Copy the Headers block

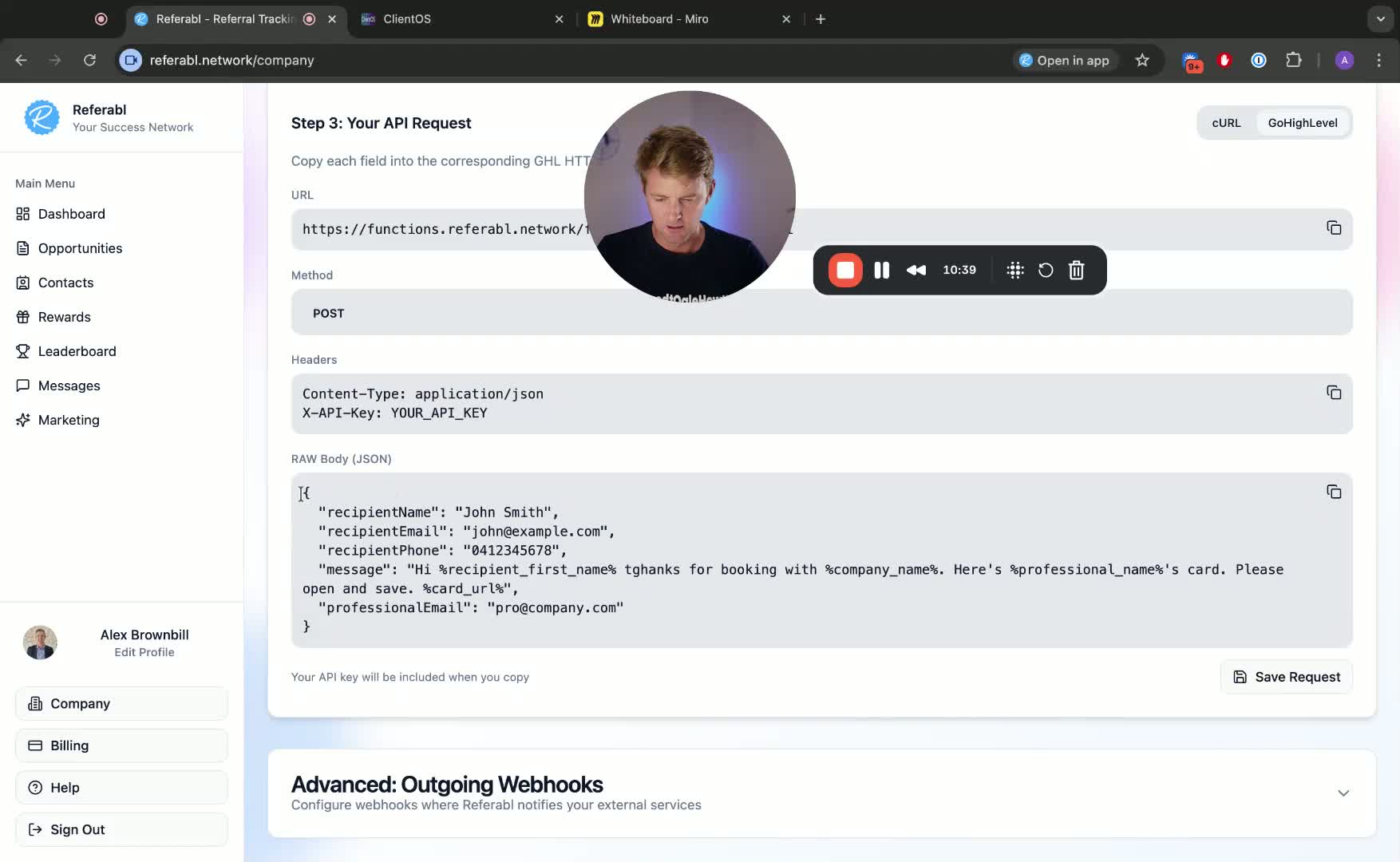tap(1334, 393)
